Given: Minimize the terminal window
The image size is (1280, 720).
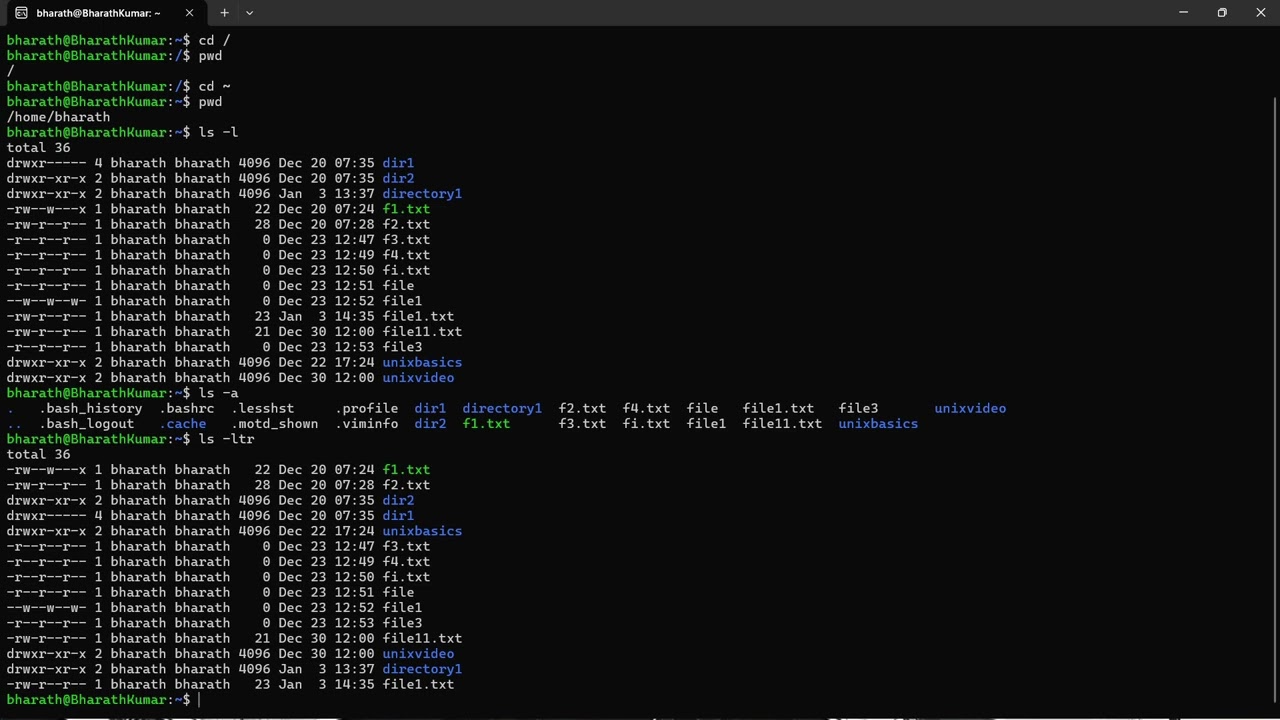Looking at the screenshot, I should tap(1183, 13).
